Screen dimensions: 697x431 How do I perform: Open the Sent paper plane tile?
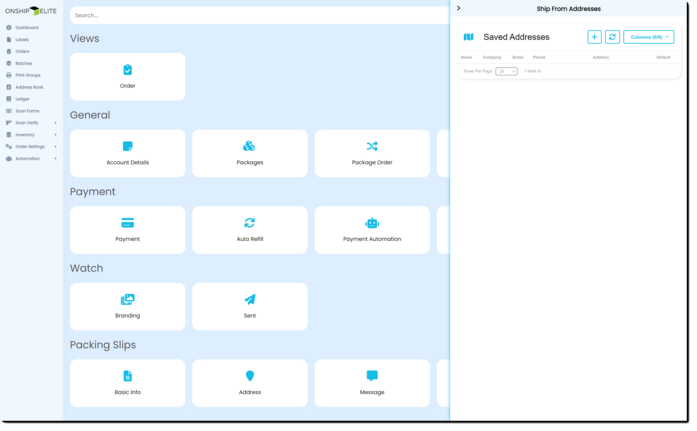(x=249, y=306)
